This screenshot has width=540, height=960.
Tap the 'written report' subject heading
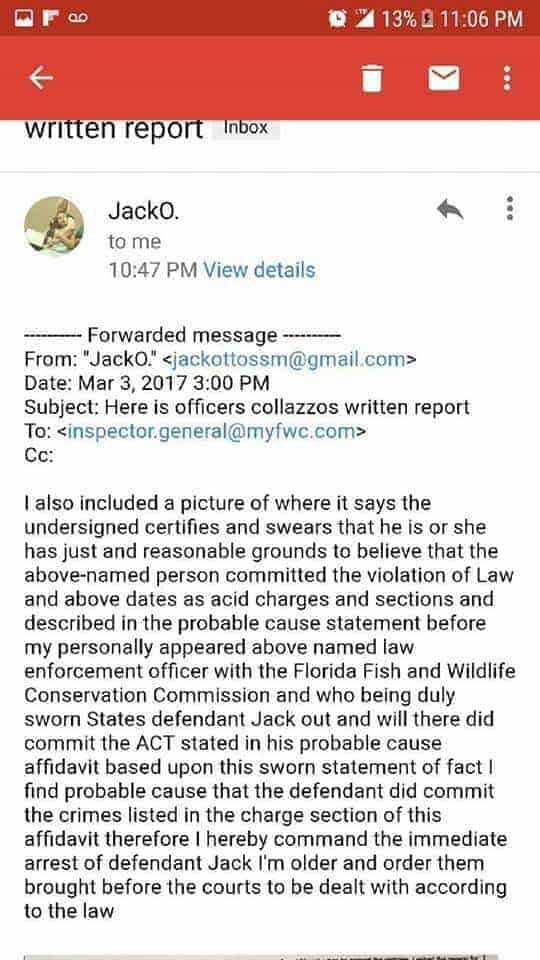[114, 129]
